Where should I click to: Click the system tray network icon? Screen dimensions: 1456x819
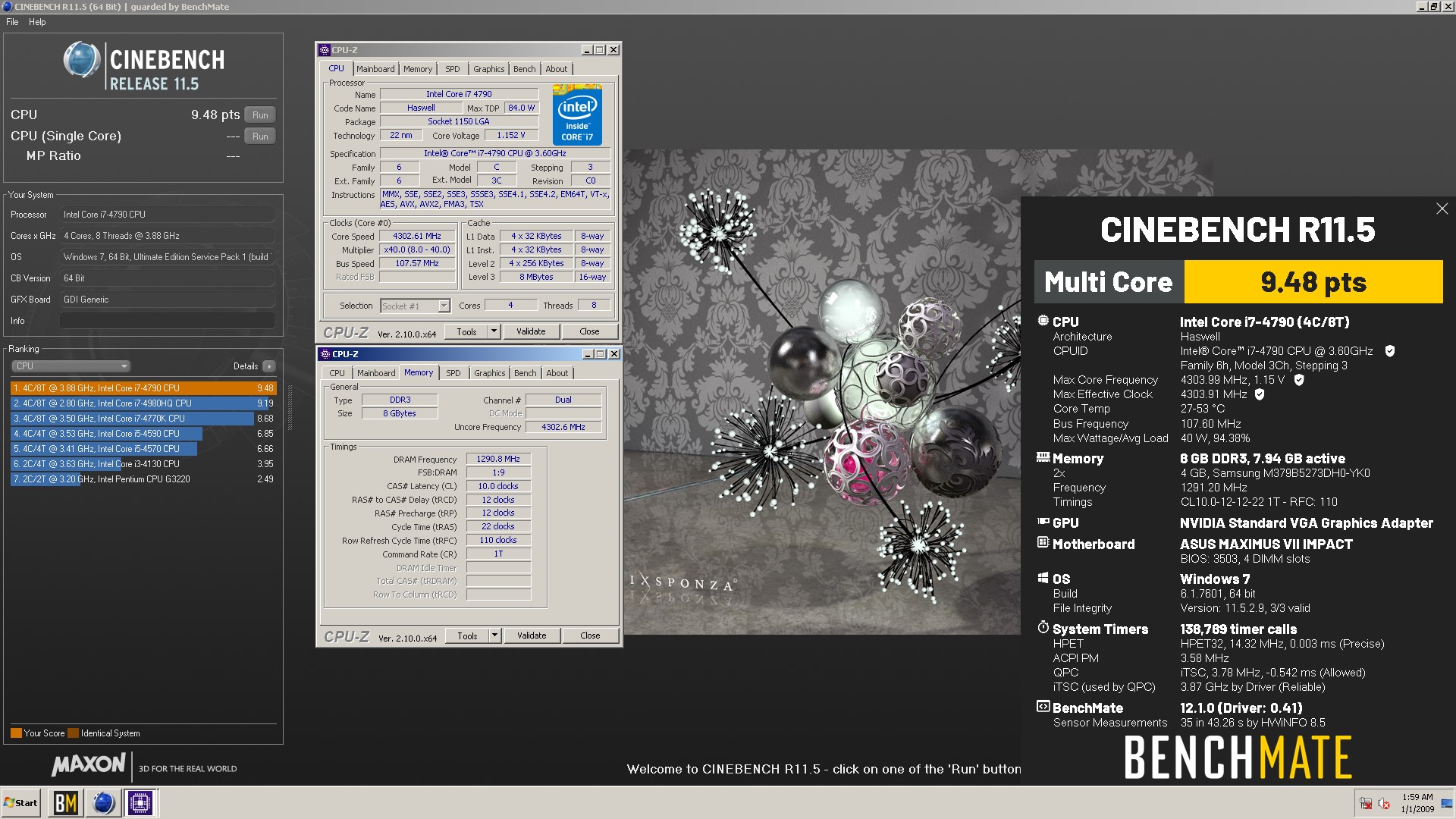click(x=1366, y=803)
